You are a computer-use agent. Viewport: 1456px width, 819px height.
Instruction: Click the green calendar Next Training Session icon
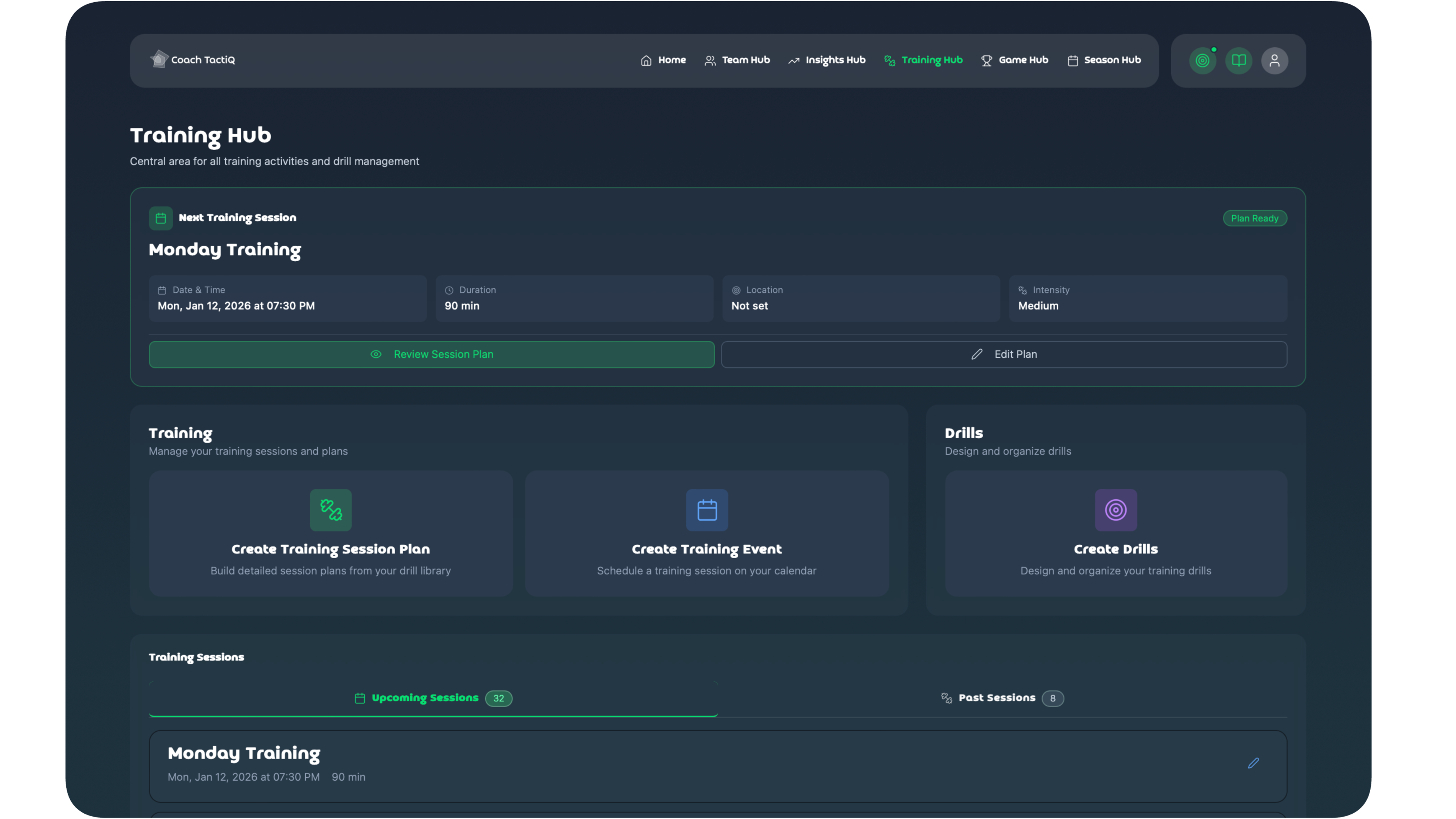pyautogui.click(x=160, y=218)
